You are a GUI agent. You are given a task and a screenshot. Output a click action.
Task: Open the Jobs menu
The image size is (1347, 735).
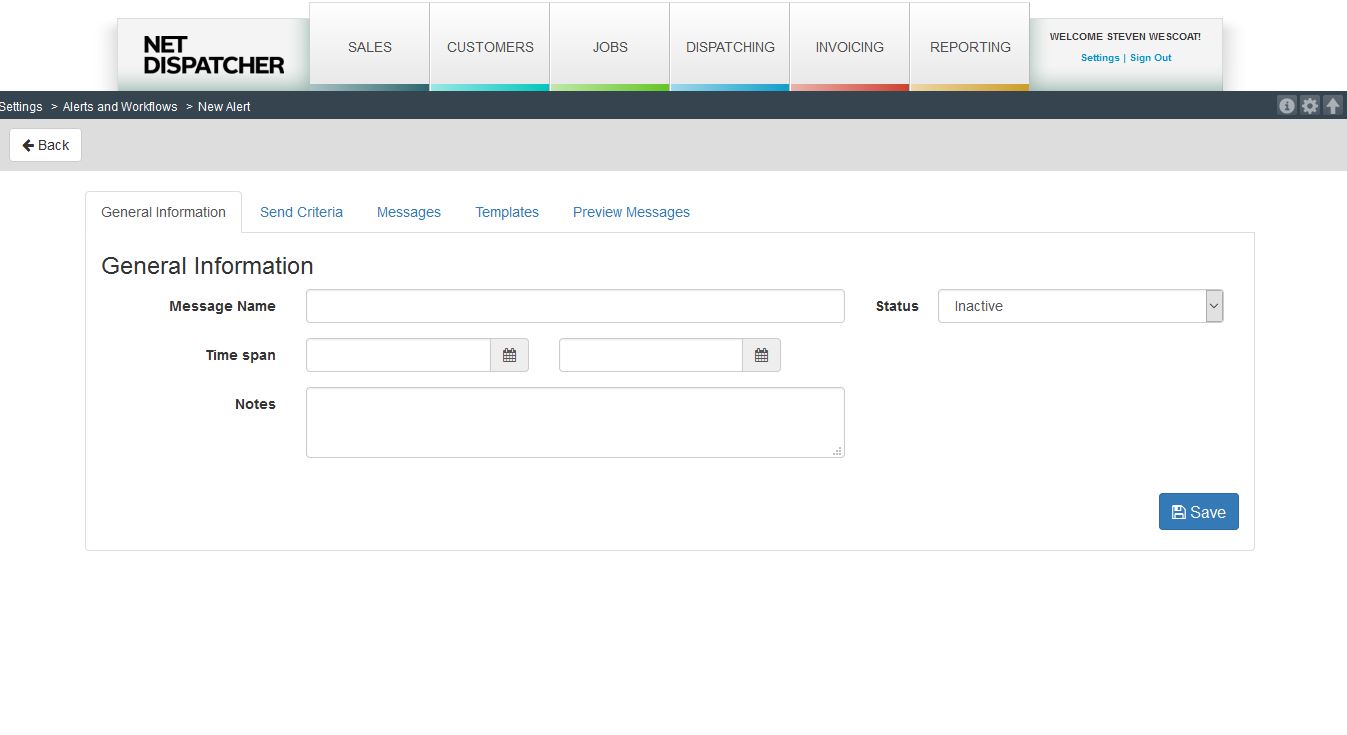(610, 47)
